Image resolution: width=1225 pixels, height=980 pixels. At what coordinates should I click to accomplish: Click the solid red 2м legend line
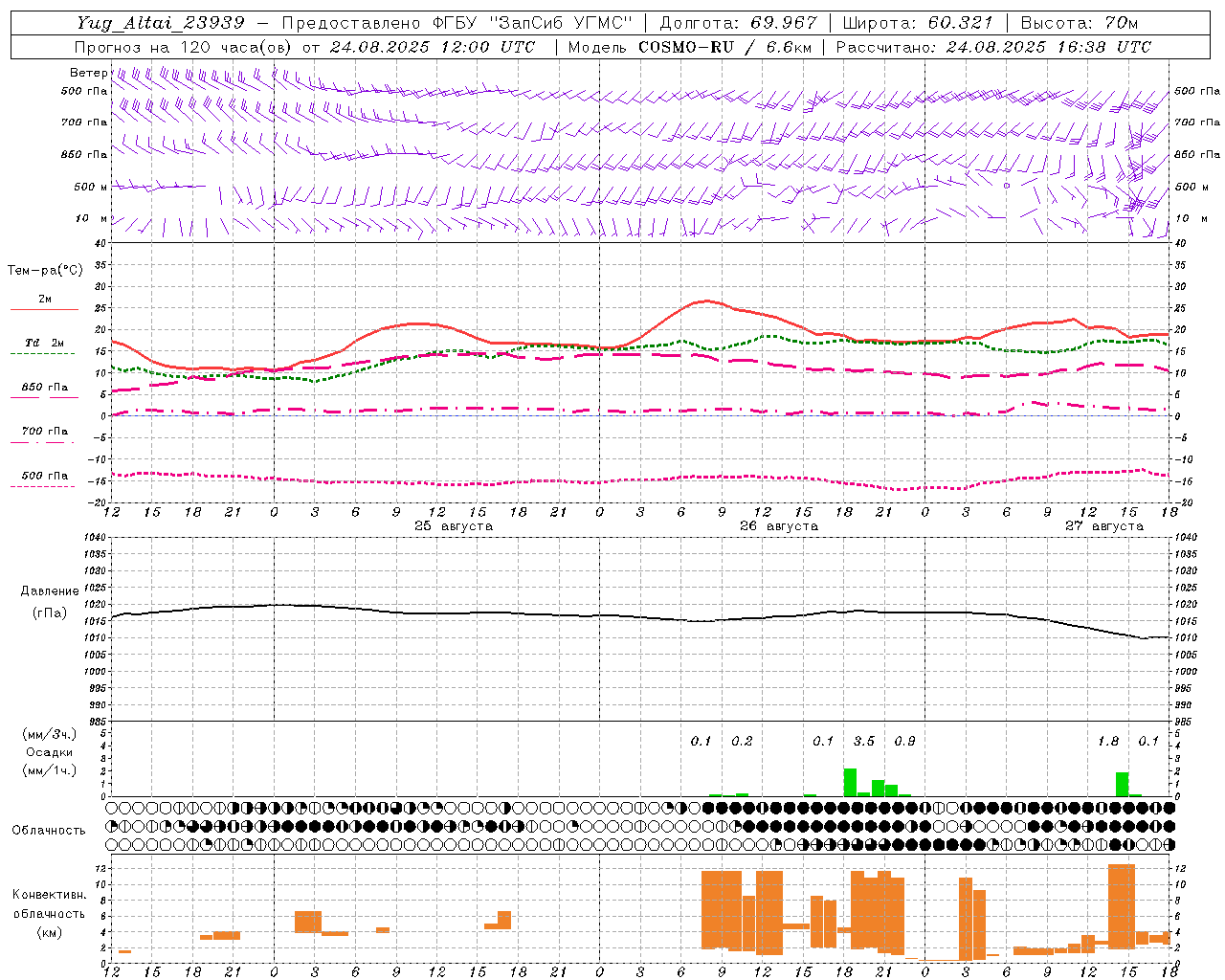pyautogui.click(x=44, y=309)
